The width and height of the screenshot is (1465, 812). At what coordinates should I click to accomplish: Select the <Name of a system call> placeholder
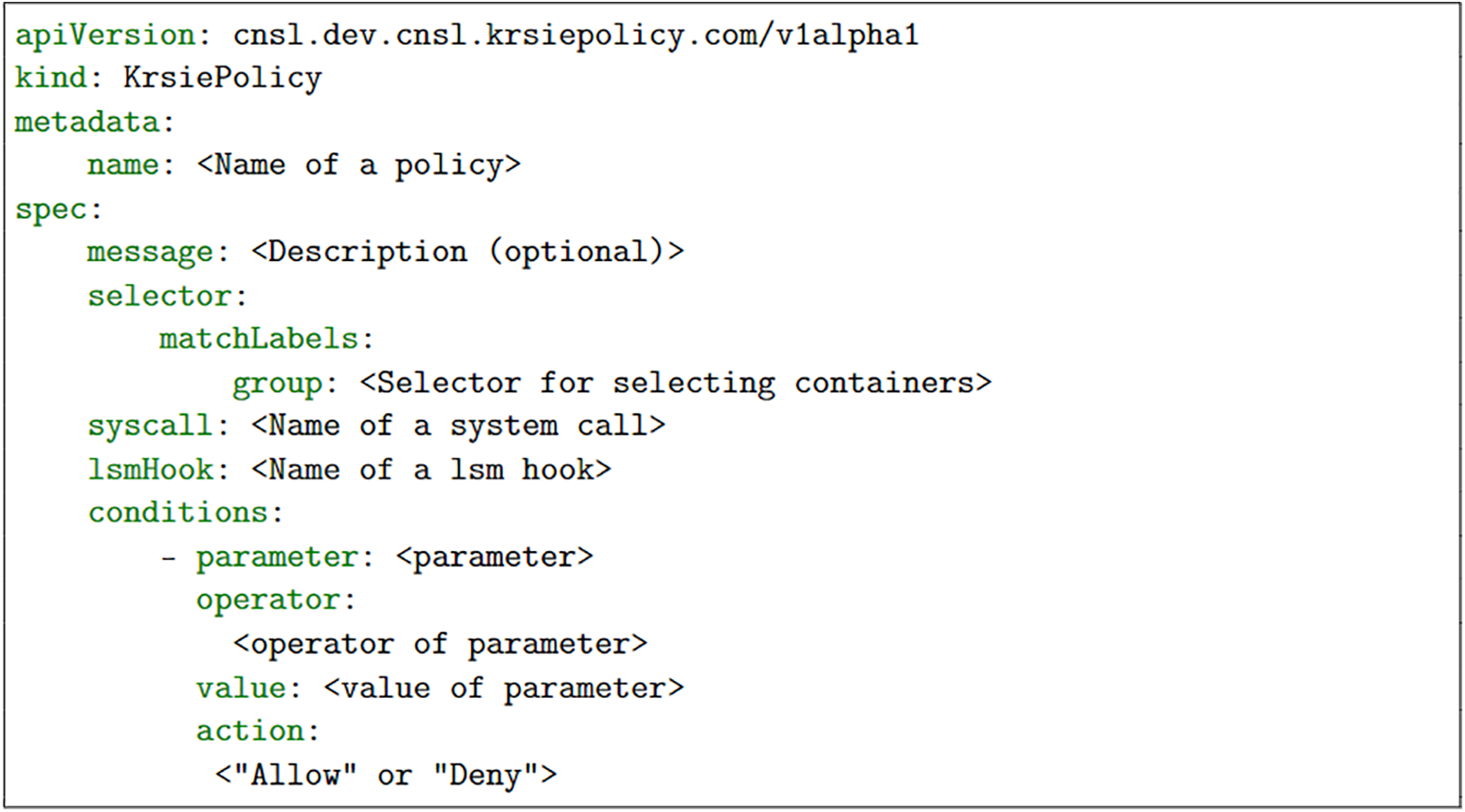tap(457, 426)
